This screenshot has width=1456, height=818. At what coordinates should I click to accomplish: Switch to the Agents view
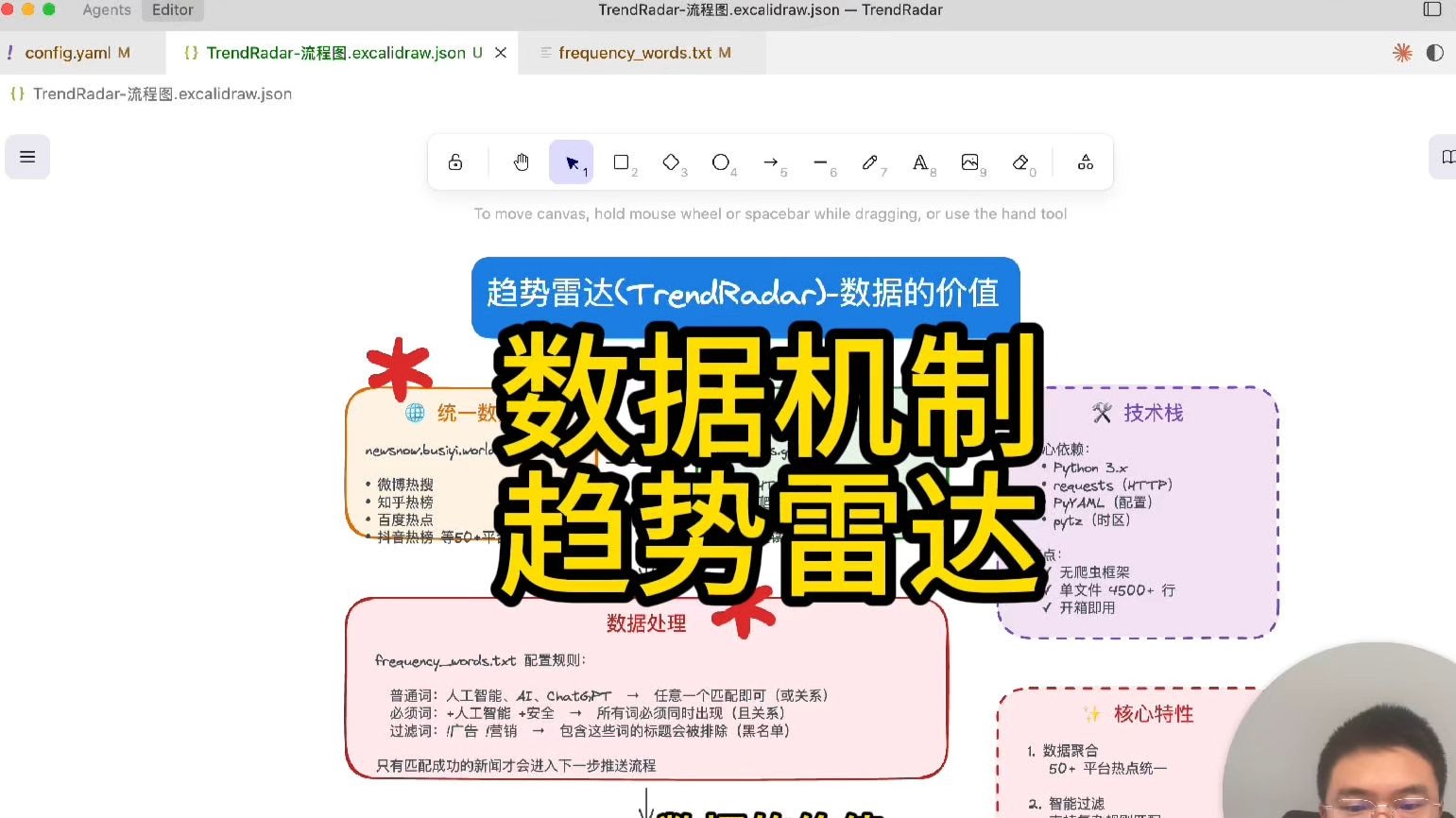click(106, 10)
